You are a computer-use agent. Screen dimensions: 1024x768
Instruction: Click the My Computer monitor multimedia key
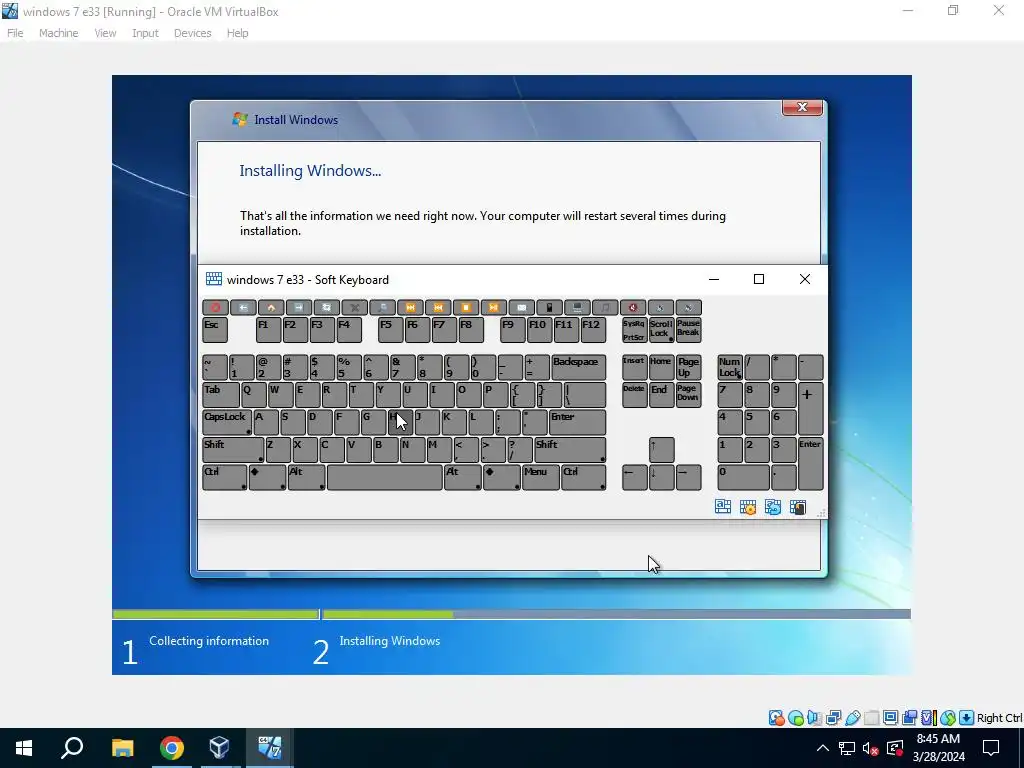pos(577,307)
